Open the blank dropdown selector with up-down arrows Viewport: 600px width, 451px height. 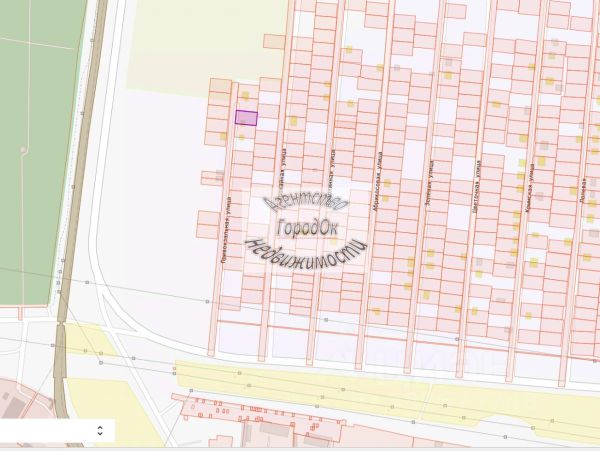coord(57,431)
